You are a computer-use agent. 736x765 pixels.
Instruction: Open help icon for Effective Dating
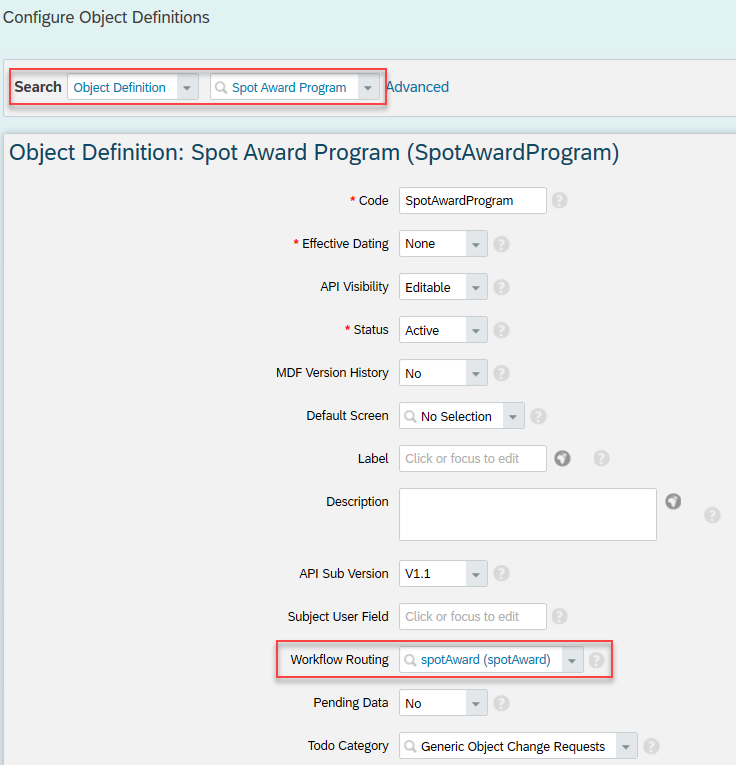501,243
